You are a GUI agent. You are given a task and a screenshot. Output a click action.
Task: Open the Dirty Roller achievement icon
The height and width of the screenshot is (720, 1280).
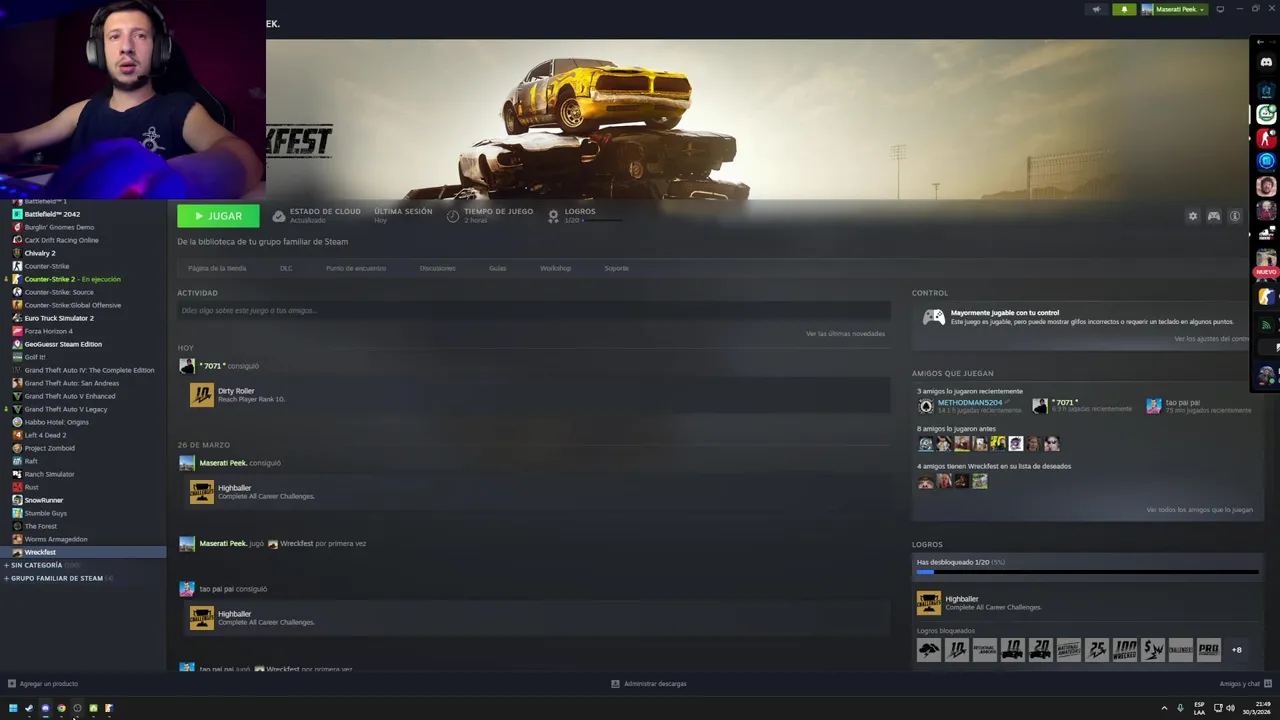(x=201, y=395)
